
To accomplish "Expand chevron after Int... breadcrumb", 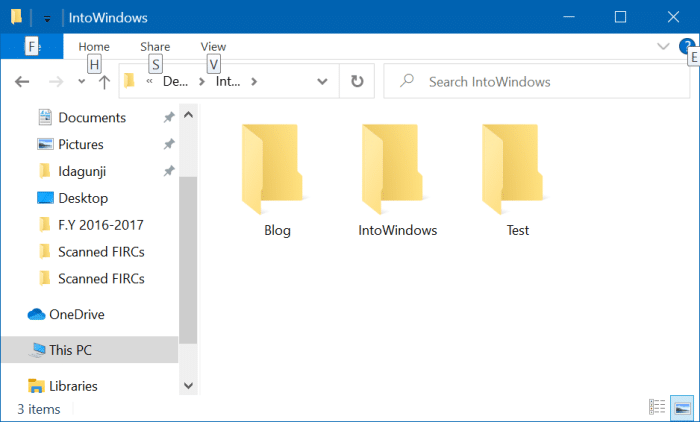I will pos(254,82).
